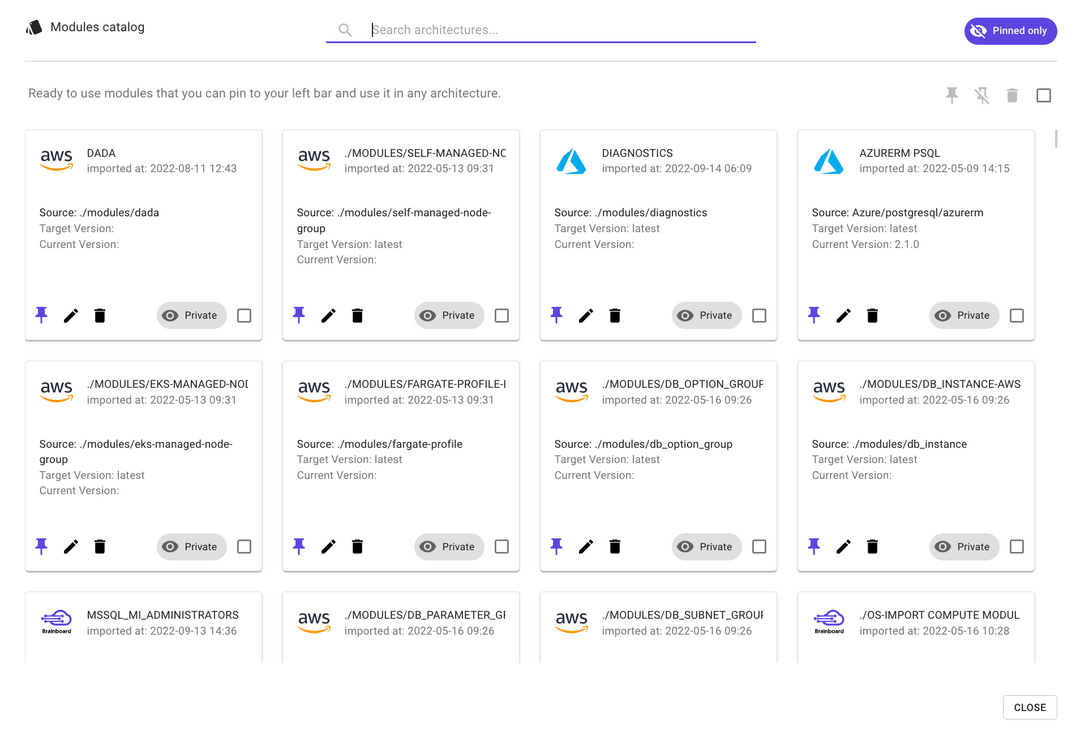Delete the AZURERM PSQL module
Image resolution: width=1080 pixels, height=736 pixels.
872,315
